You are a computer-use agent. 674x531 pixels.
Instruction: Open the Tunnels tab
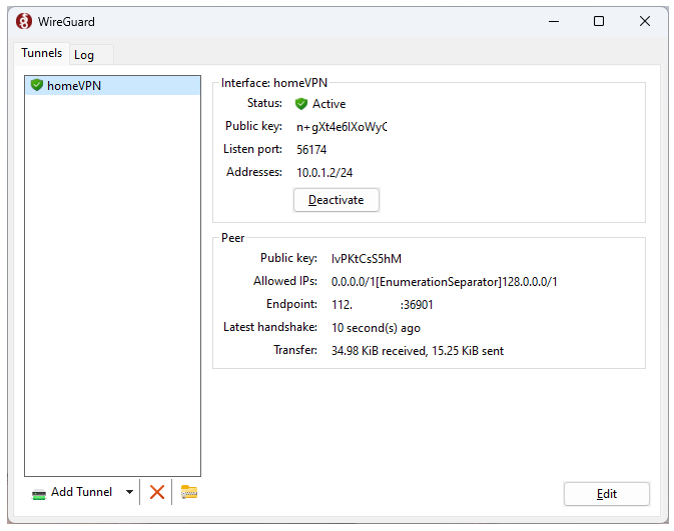tap(42, 53)
